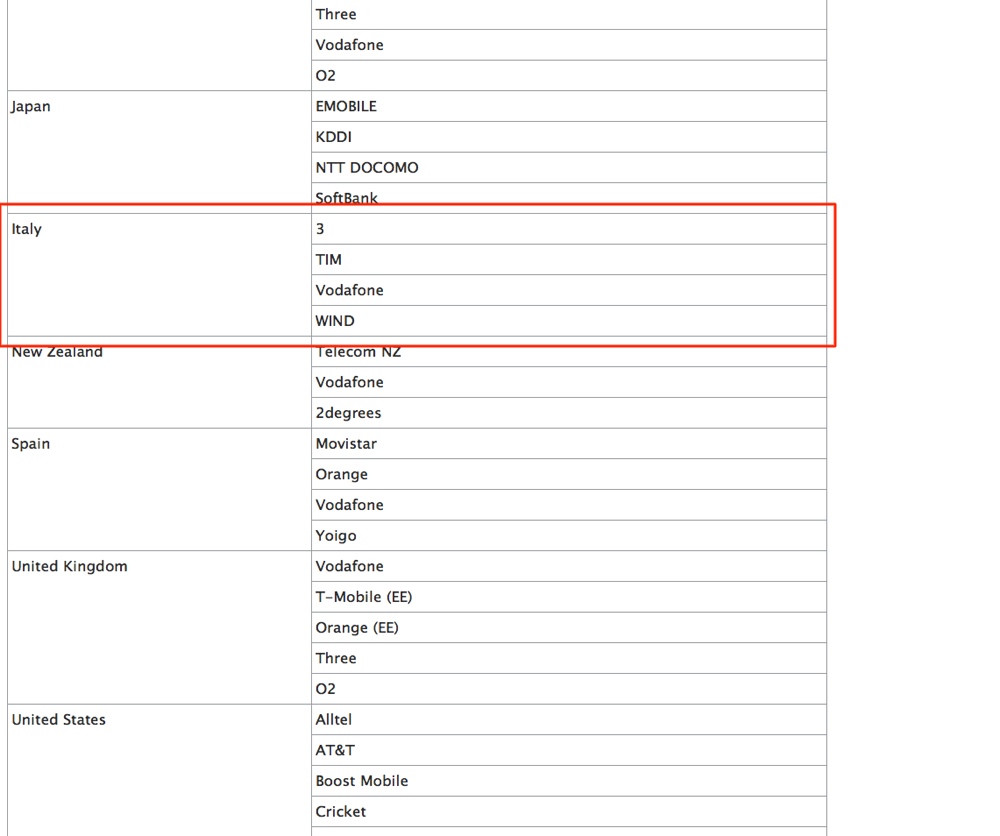Click the New Zealand country cell
Image resolution: width=1000 pixels, height=836 pixels.
coord(57,352)
